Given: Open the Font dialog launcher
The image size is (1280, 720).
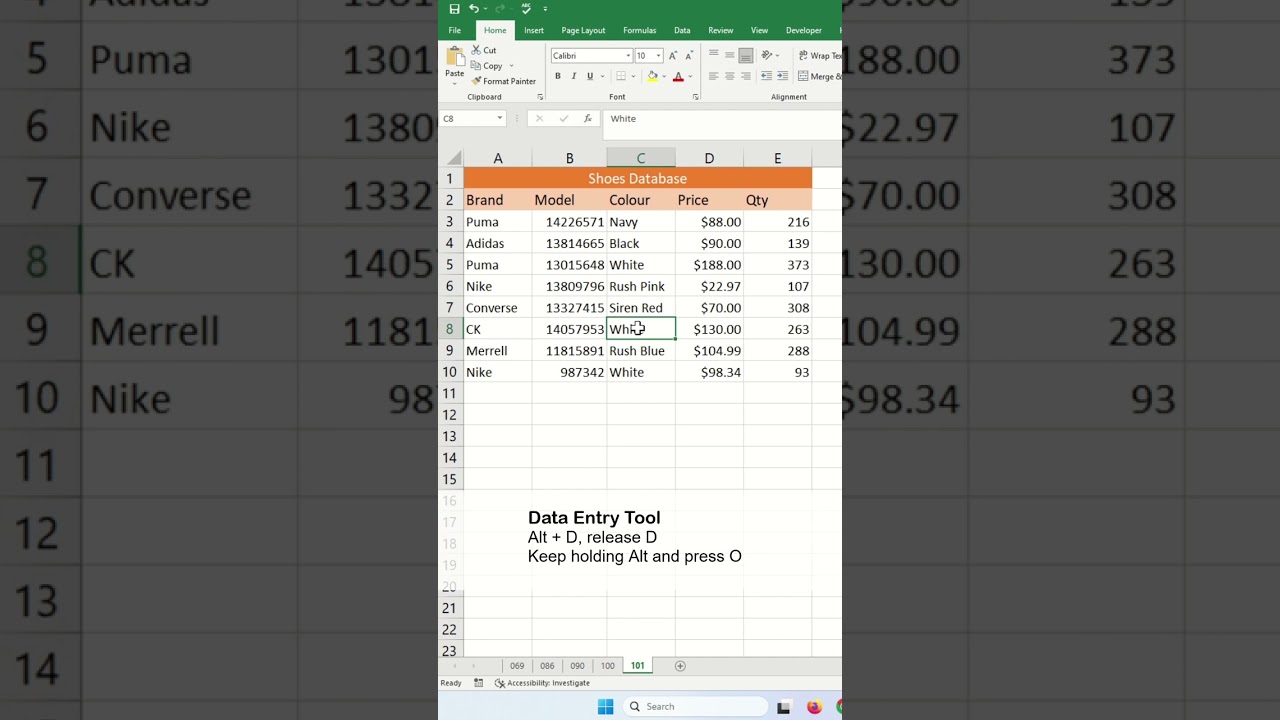Looking at the screenshot, I should pyautogui.click(x=695, y=97).
